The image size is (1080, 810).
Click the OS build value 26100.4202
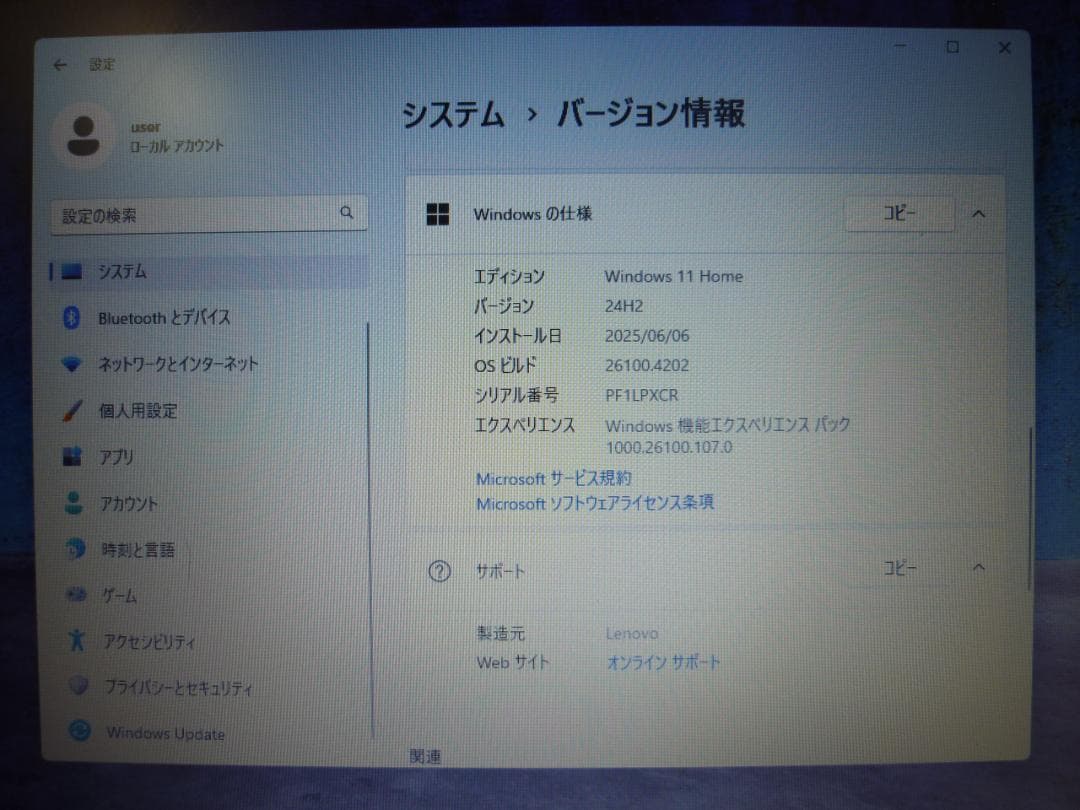tap(647, 365)
